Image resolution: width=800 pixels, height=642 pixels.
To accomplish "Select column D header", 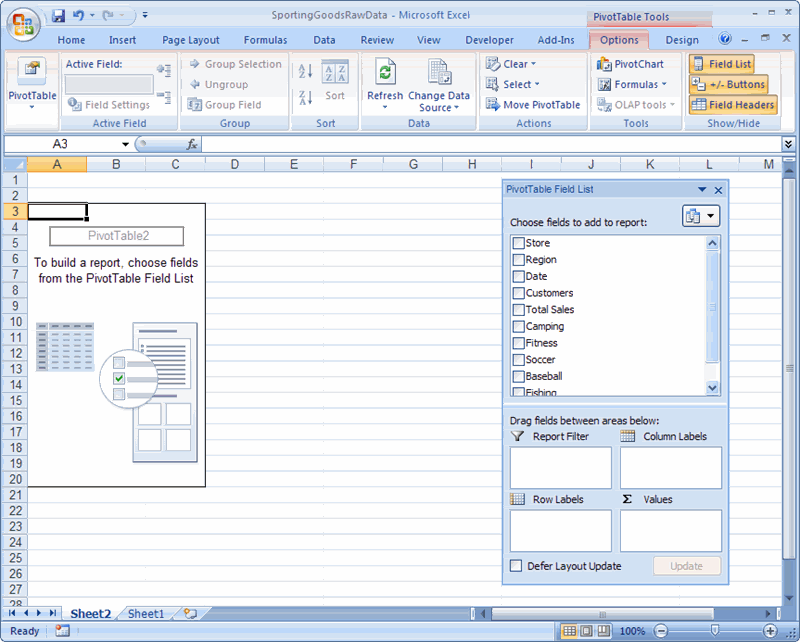I will pos(234,164).
